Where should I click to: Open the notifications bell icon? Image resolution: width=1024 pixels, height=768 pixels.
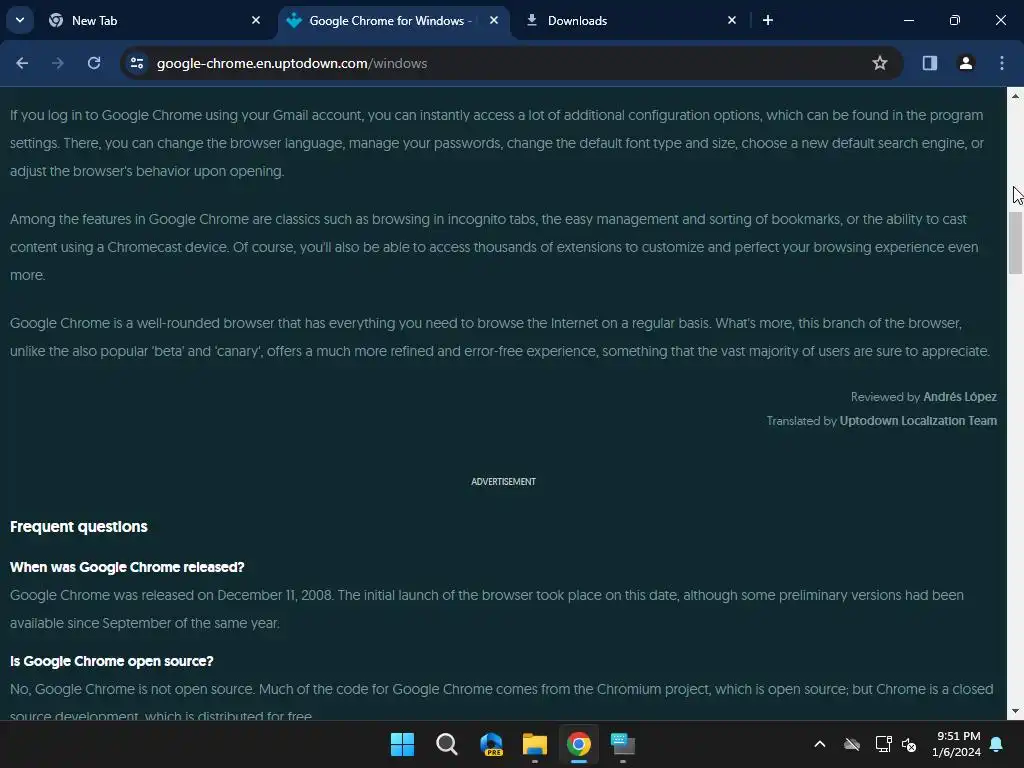(x=997, y=744)
